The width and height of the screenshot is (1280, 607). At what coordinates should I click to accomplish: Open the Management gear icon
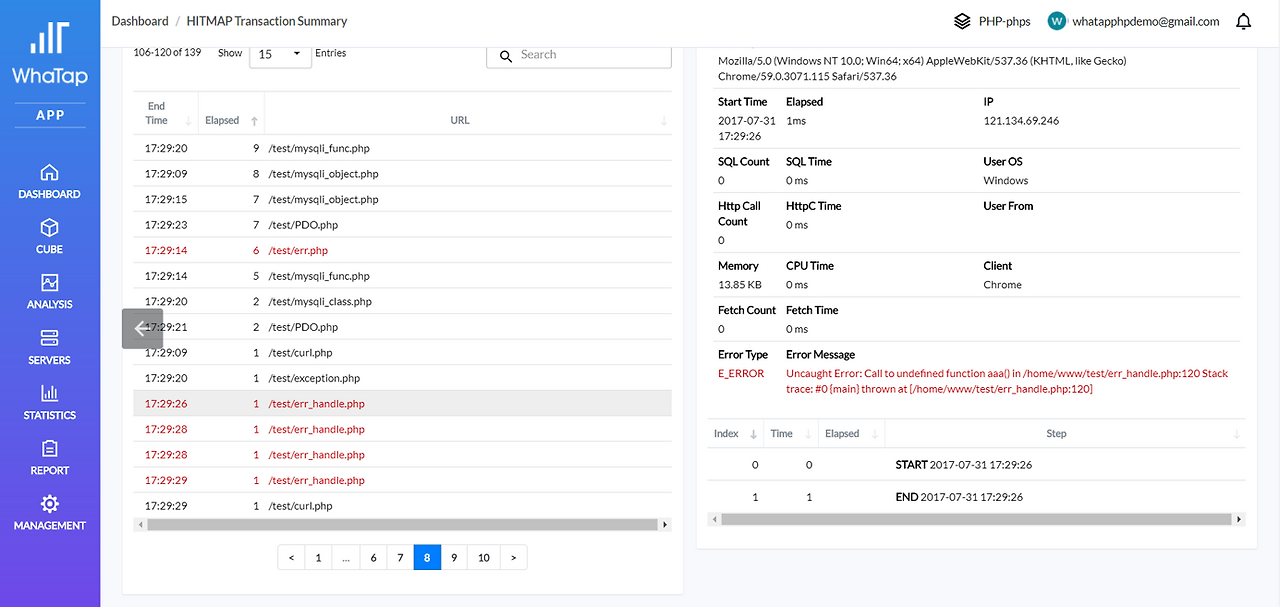(49, 504)
